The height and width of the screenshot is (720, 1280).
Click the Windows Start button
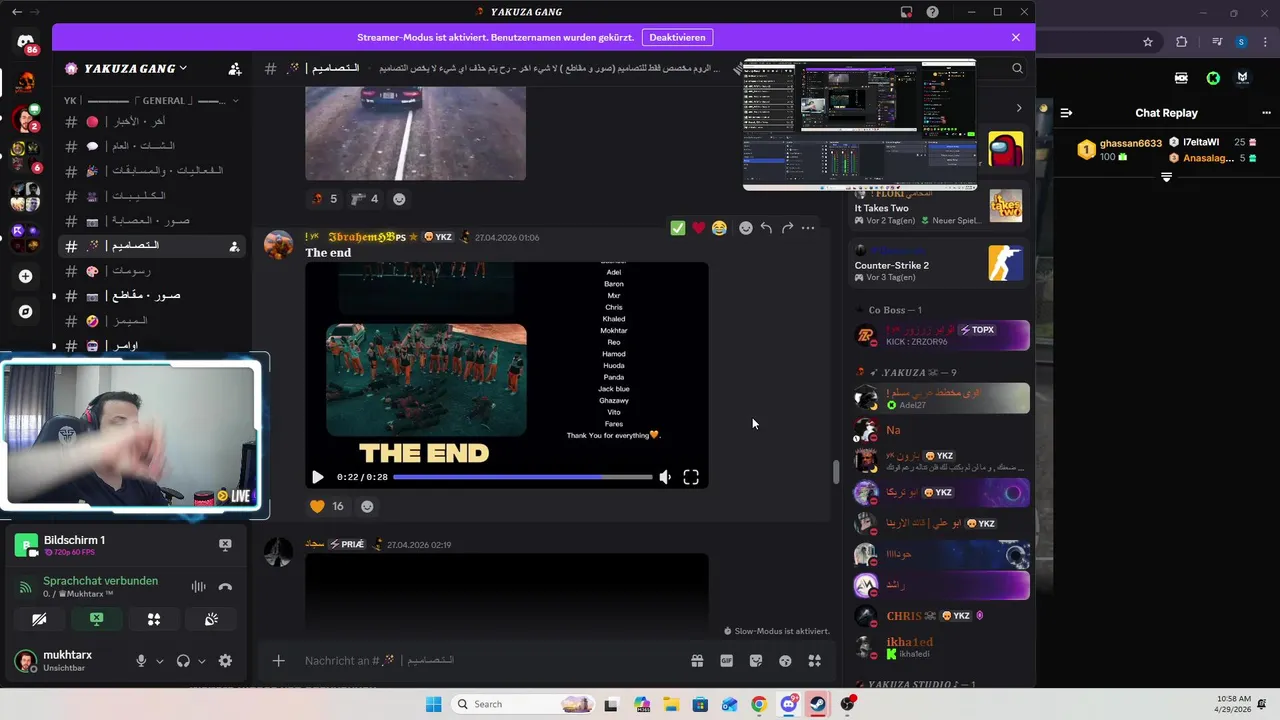click(x=434, y=704)
